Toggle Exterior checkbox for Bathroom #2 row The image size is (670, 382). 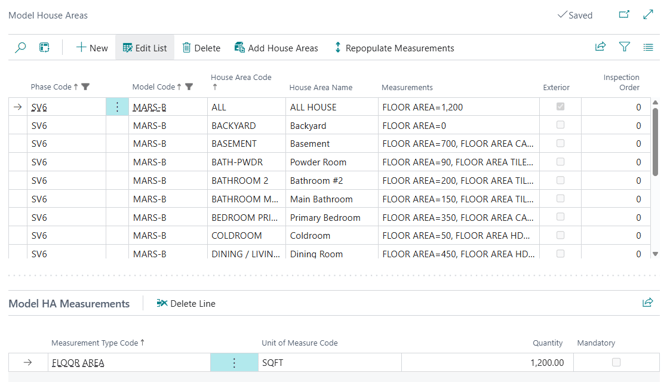(x=560, y=180)
